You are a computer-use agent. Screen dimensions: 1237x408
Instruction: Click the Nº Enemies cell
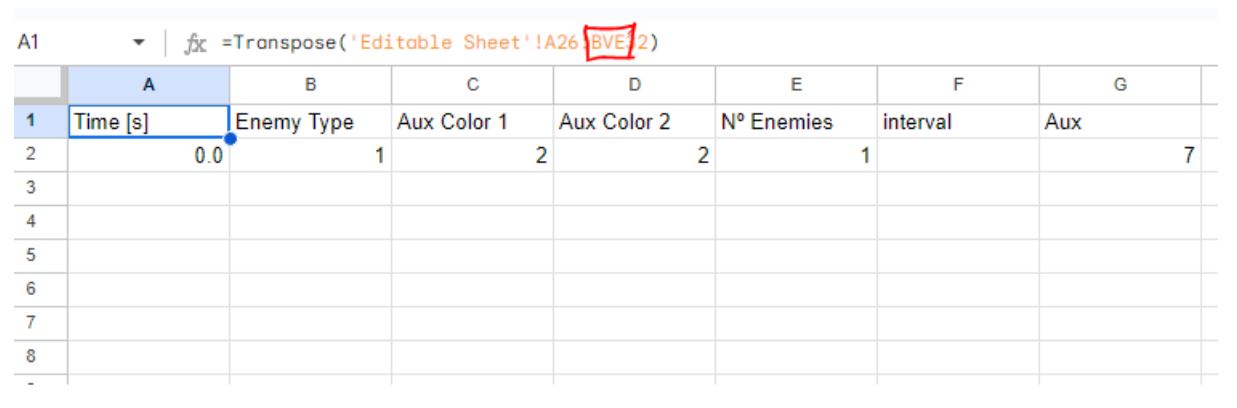796,122
